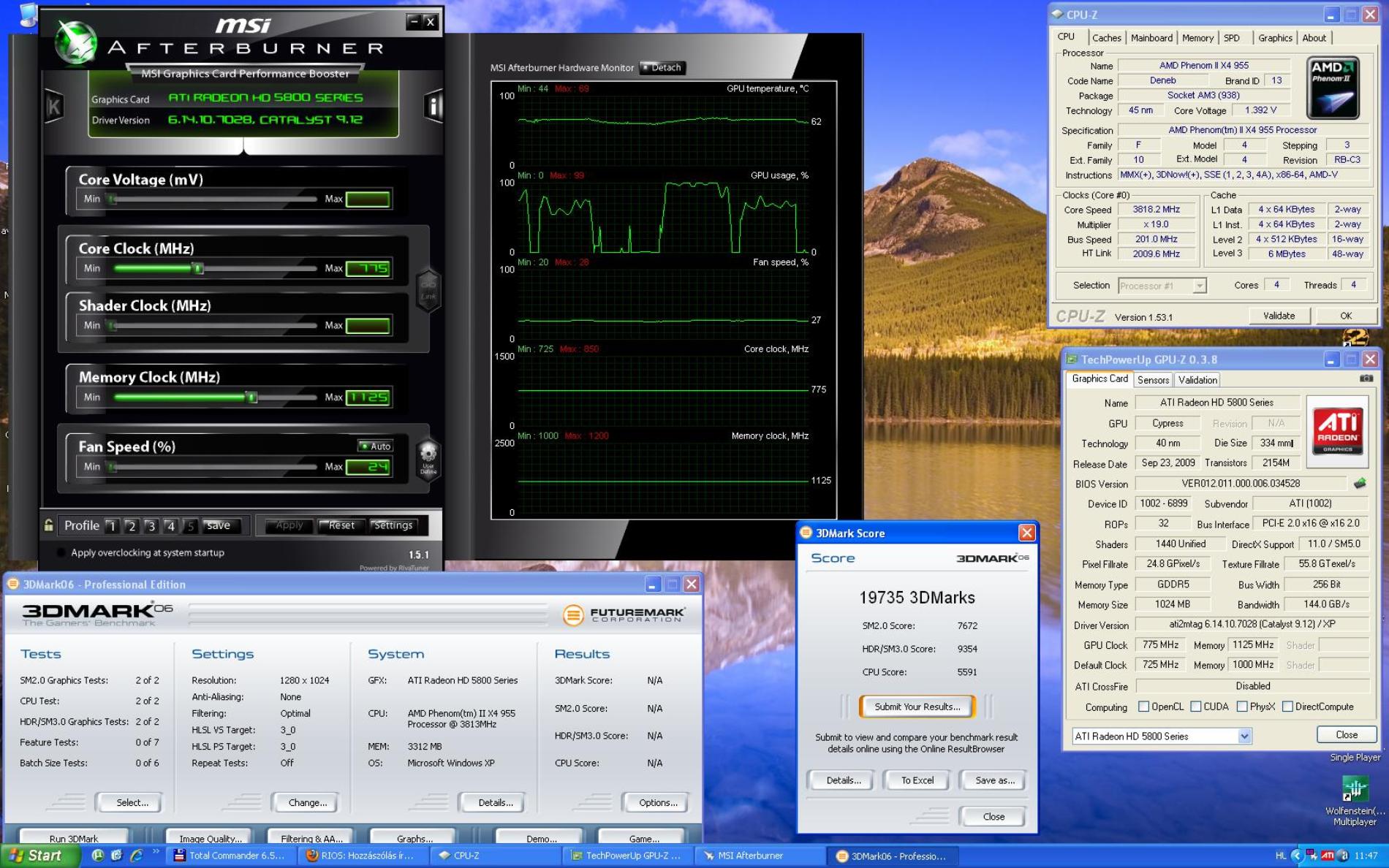This screenshot has width=1389, height=868.
Task: Click the Fan Speed slider handle
Action: click(x=112, y=467)
